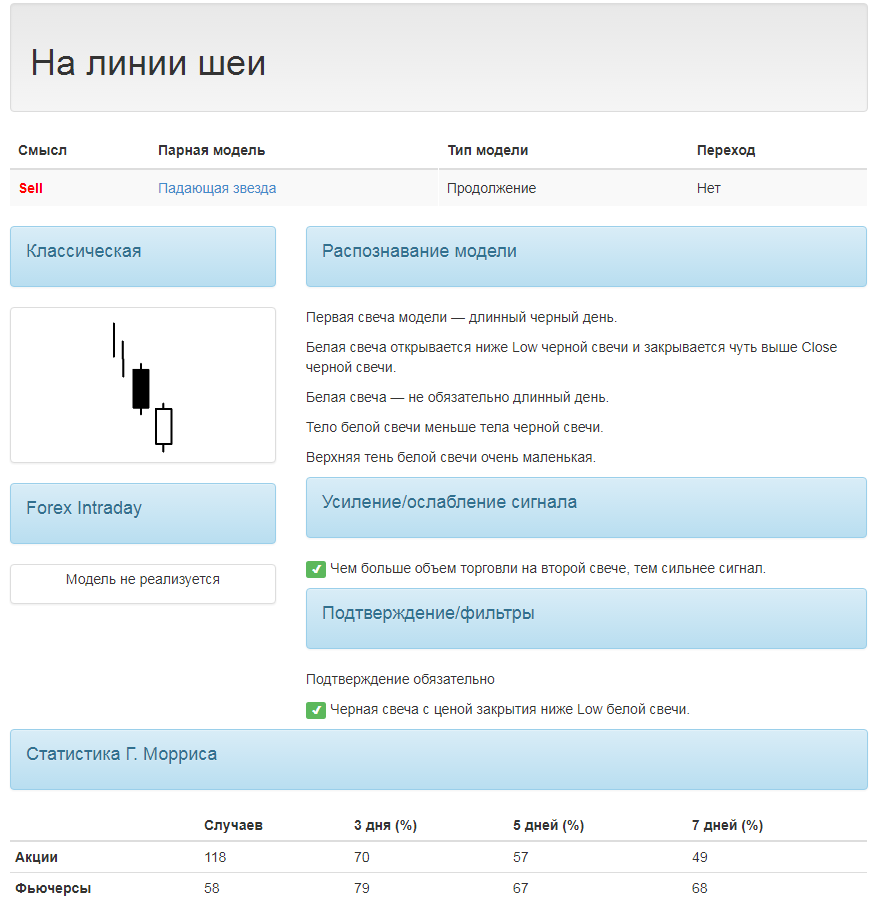Click the candlestick pattern illustration
This screenshot has width=879, height=912.
click(143, 386)
